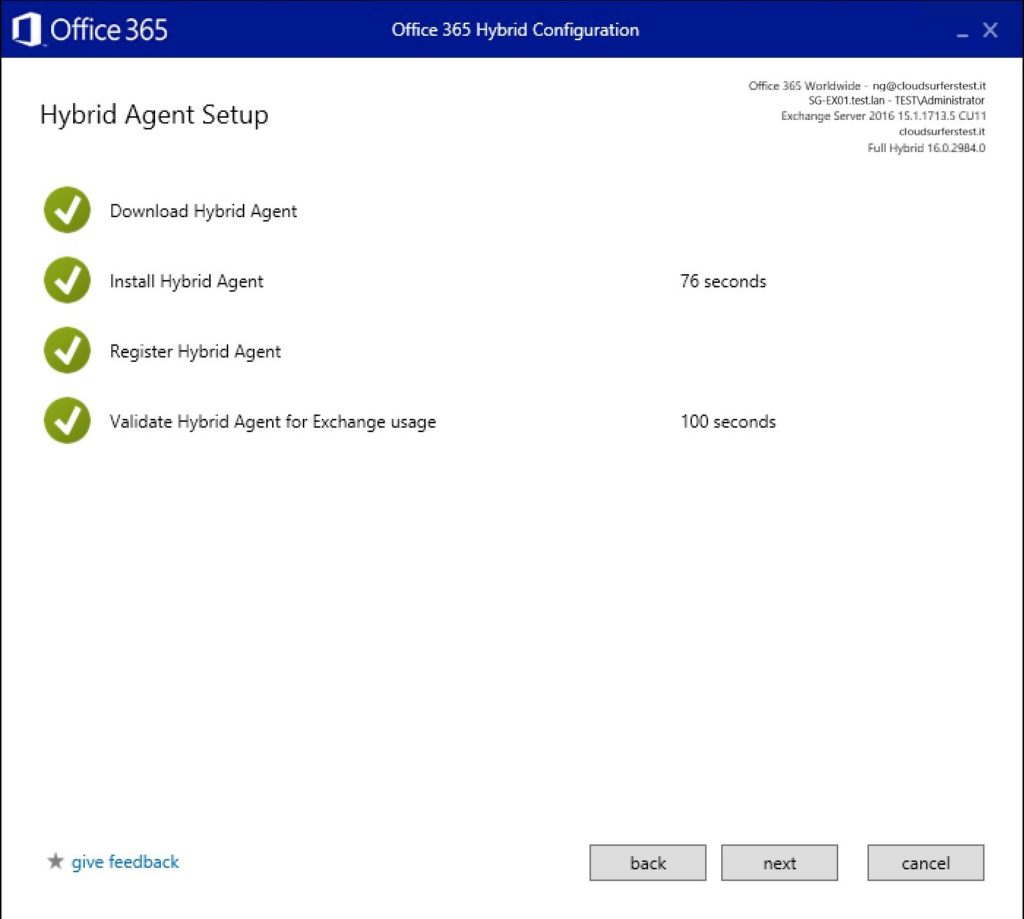1024x919 pixels.
Task: Click the 100 seconds duration text
Action: [728, 422]
